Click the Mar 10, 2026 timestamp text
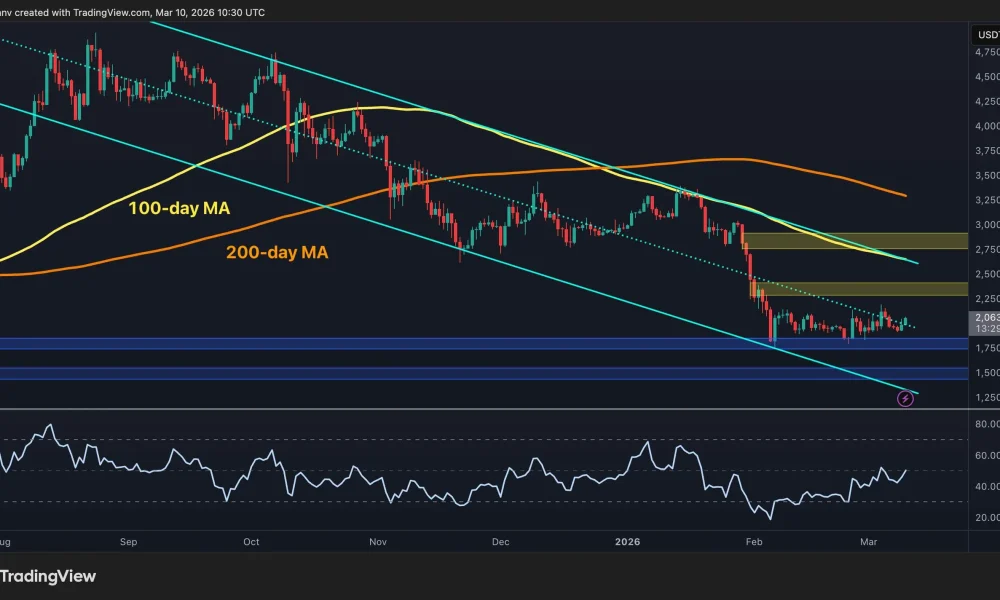The height and width of the screenshot is (600, 1000). 215,12
